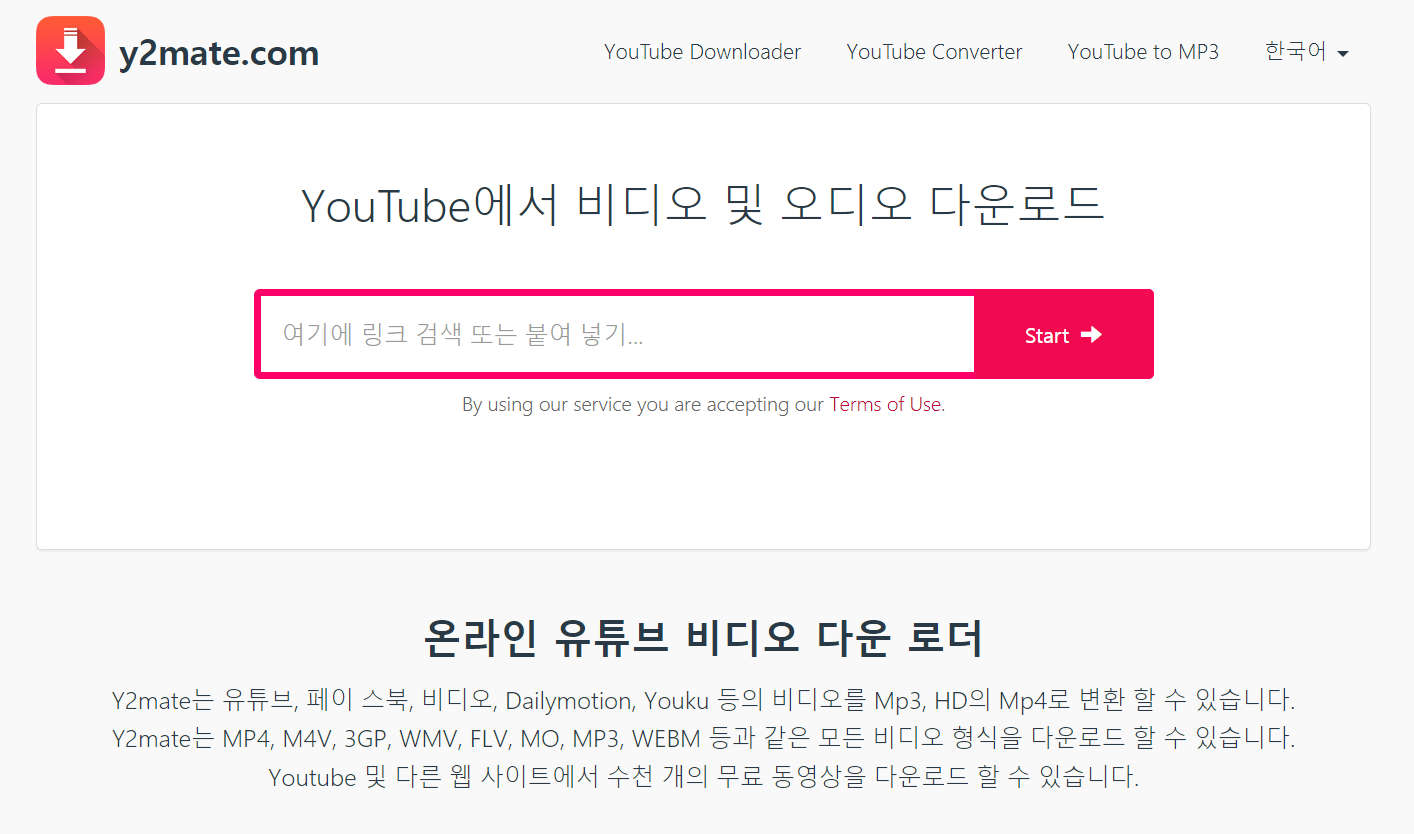Click the arrow pictogram inside the pink button
1414x834 pixels.
click(x=1090, y=335)
